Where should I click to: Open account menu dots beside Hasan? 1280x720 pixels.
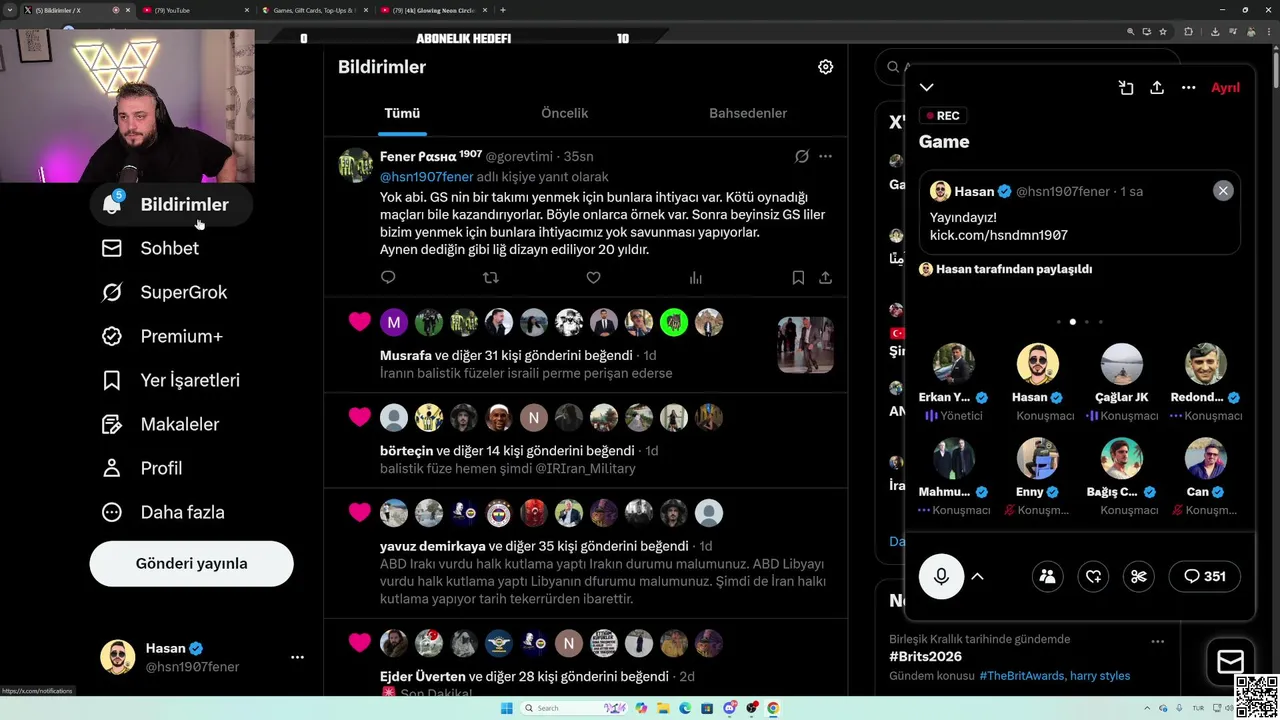[297, 657]
